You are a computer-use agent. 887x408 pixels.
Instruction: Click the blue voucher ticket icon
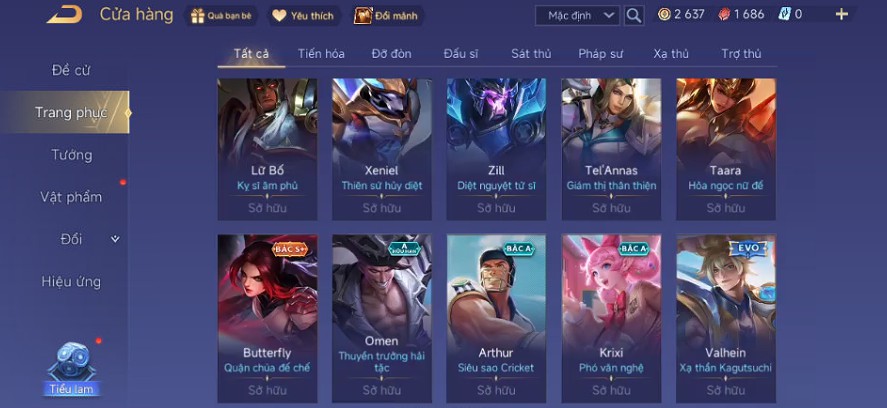coord(784,15)
